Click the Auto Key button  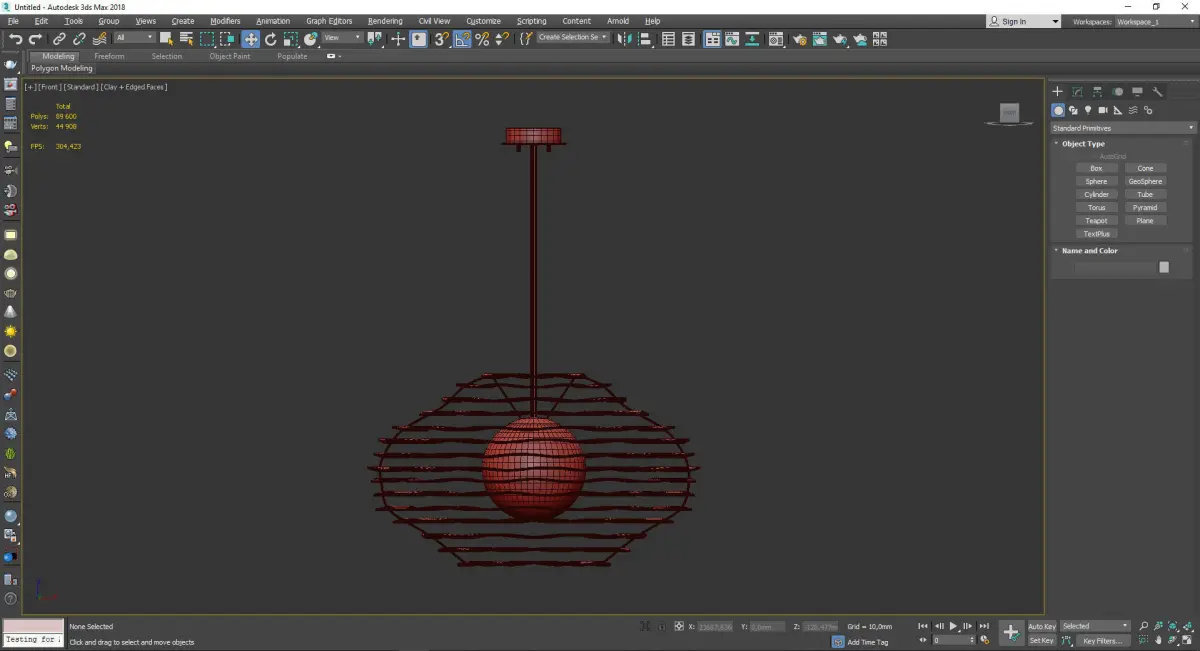[x=1041, y=626]
